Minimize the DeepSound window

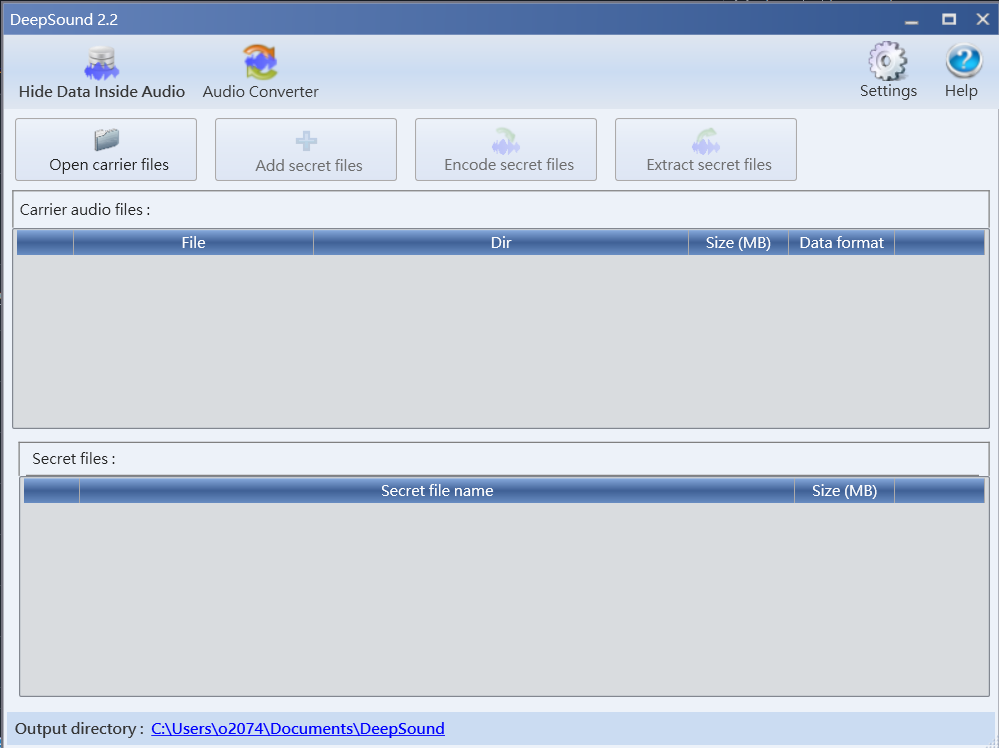(912, 20)
